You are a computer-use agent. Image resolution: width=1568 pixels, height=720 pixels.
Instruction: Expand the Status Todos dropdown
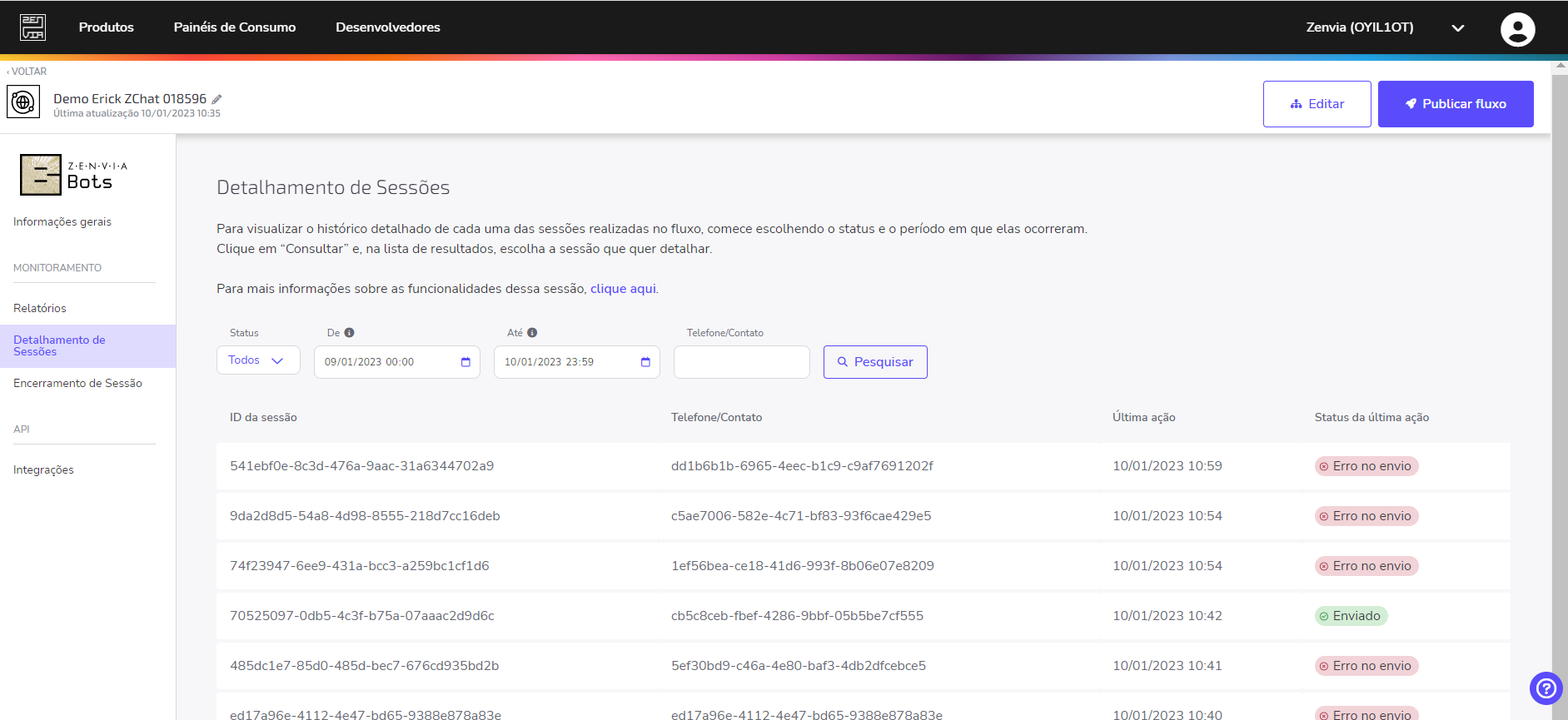[258, 360]
